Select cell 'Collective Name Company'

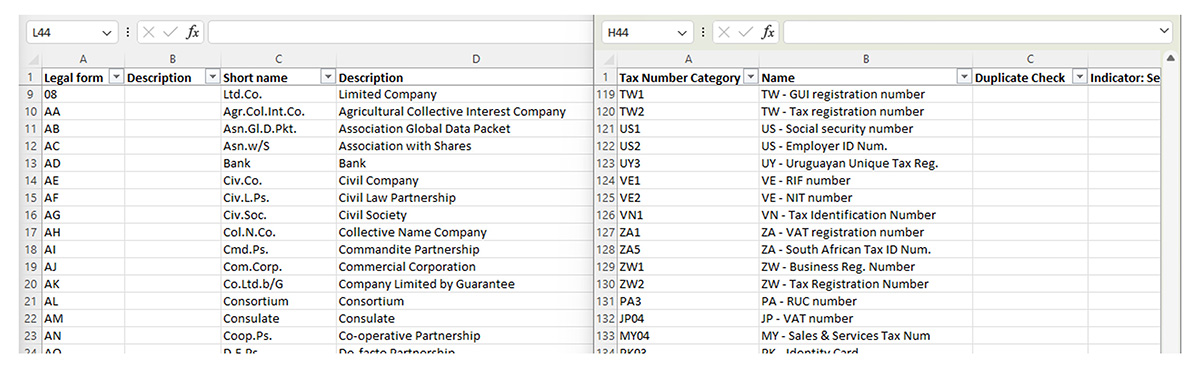[465, 232]
